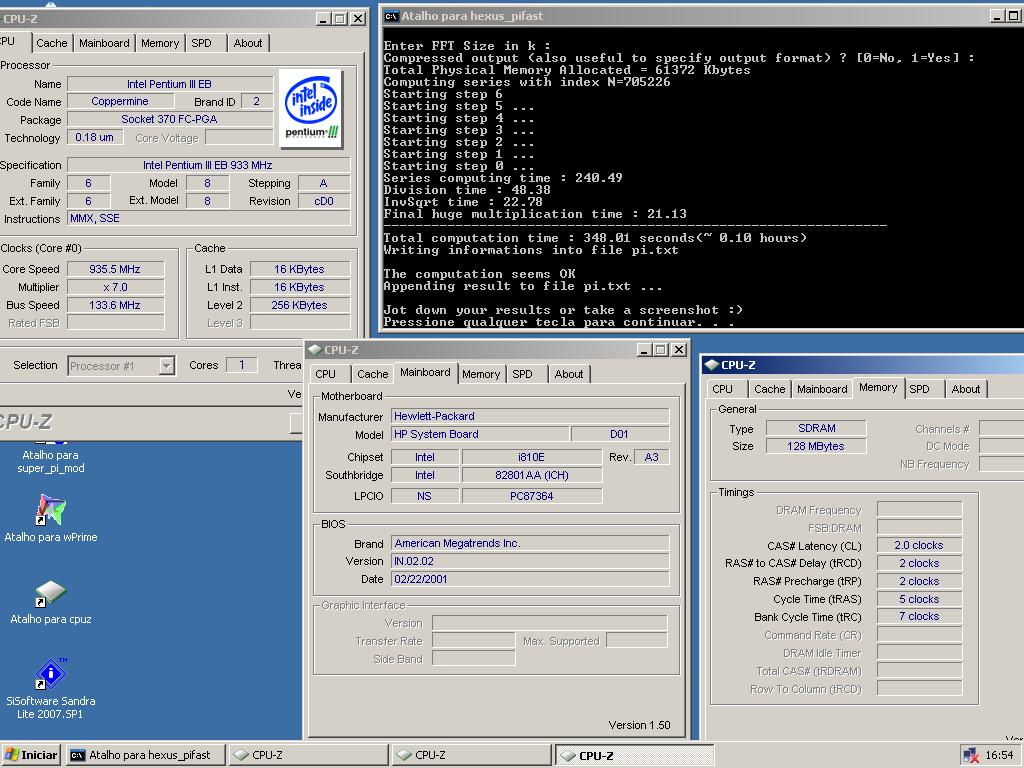Click the Bank Cycle Time 7 clocks value
The height and width of the screenshot is (768, 1024).
coord(920,616)
